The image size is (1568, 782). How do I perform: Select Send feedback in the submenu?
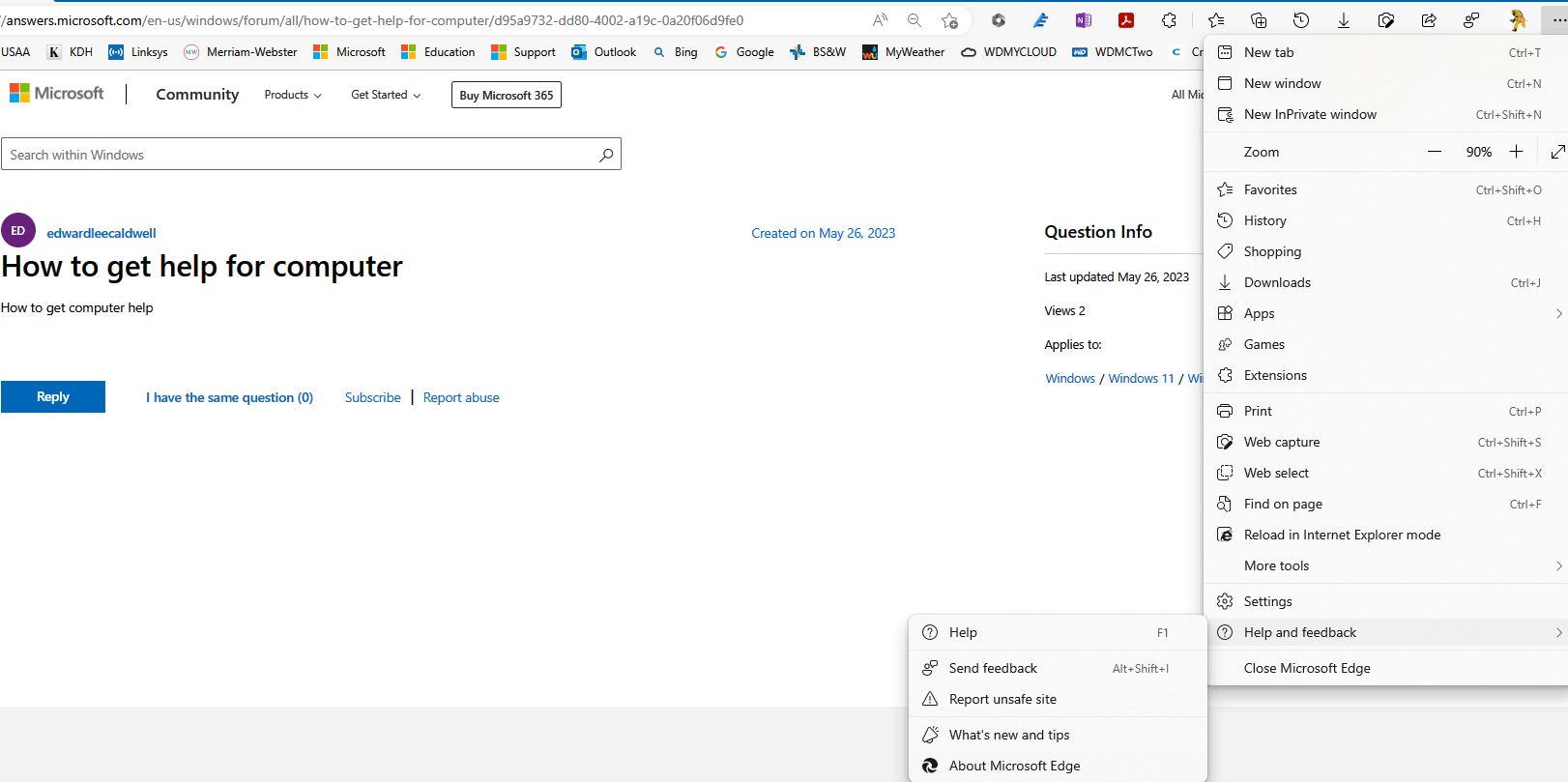1058,668
